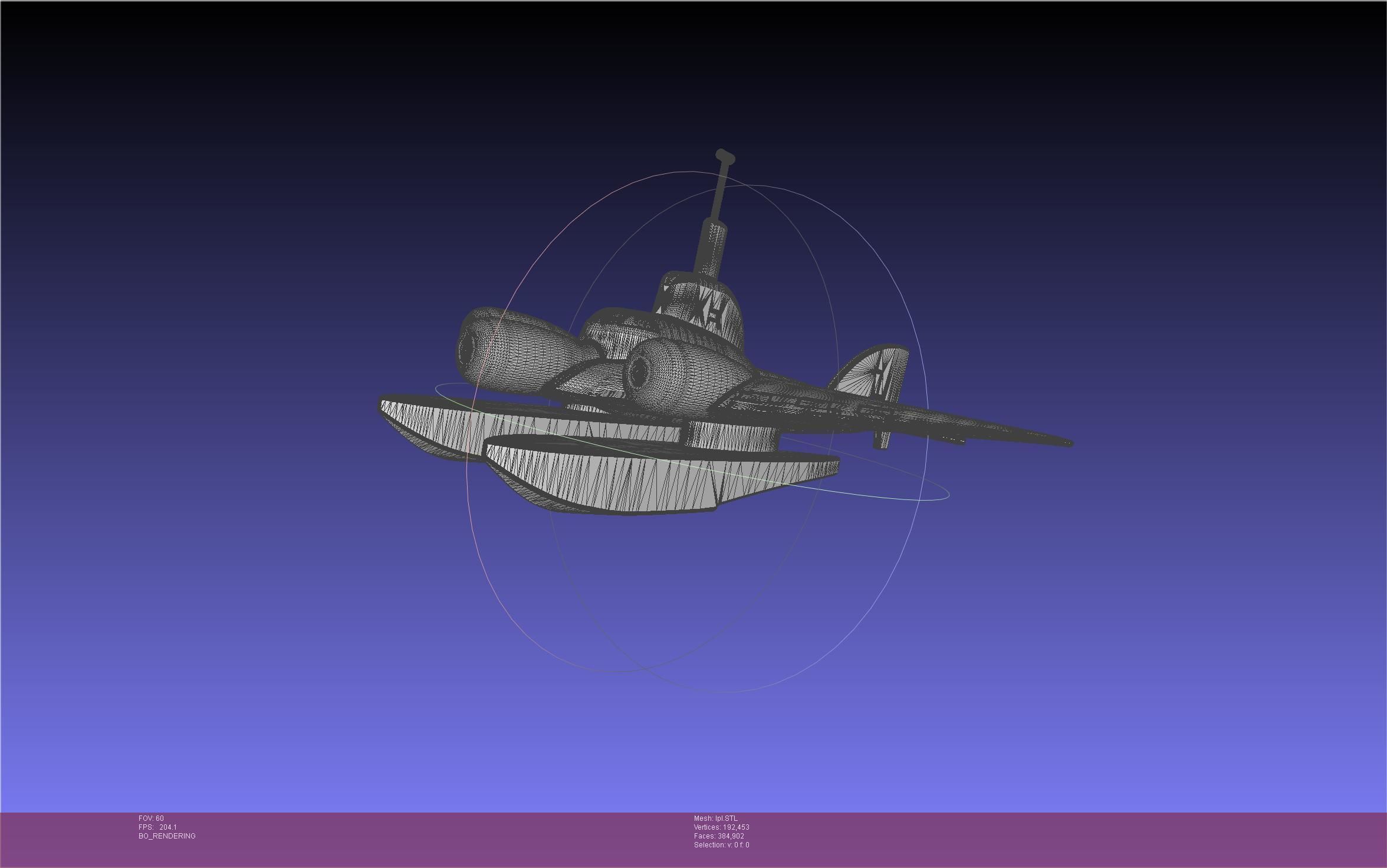Click the Selection: v: 0 f: 0 text
Viewport: 1387px width, 868px height.
[x=721, y=845]
